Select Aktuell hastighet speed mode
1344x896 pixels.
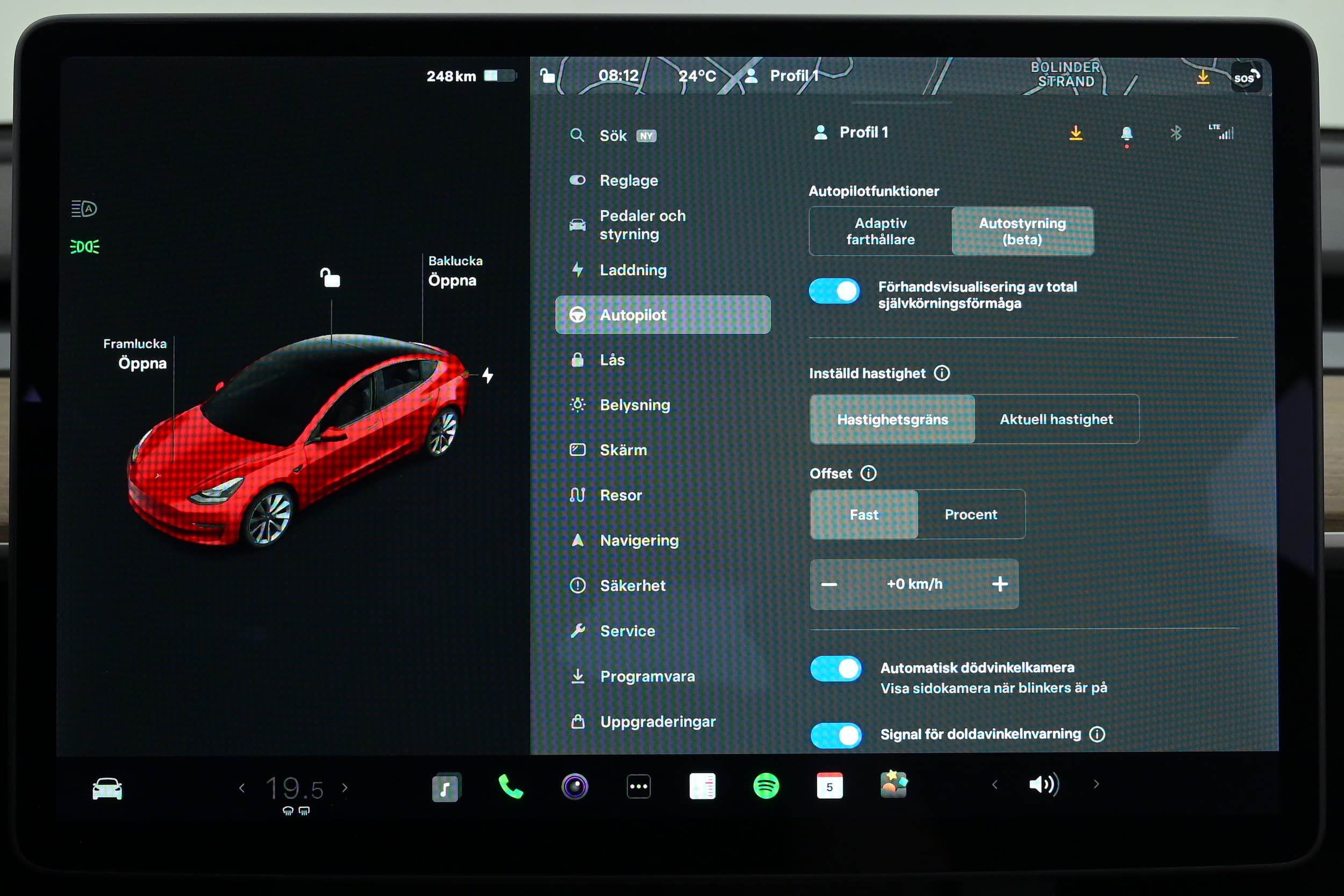1056,419
